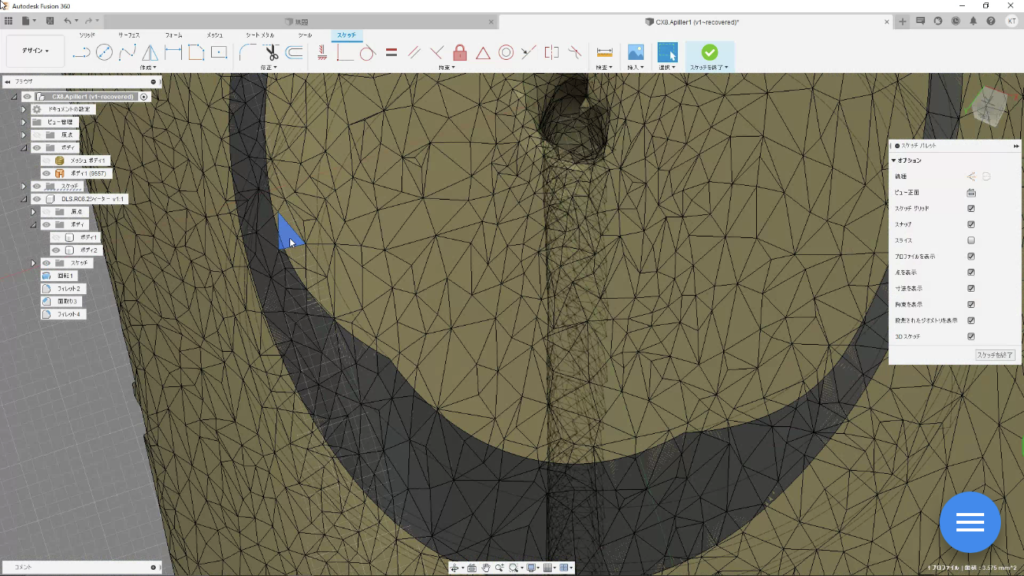Enable the スライス checkbox
1024x576 pixels.
(x=971, y=240)
